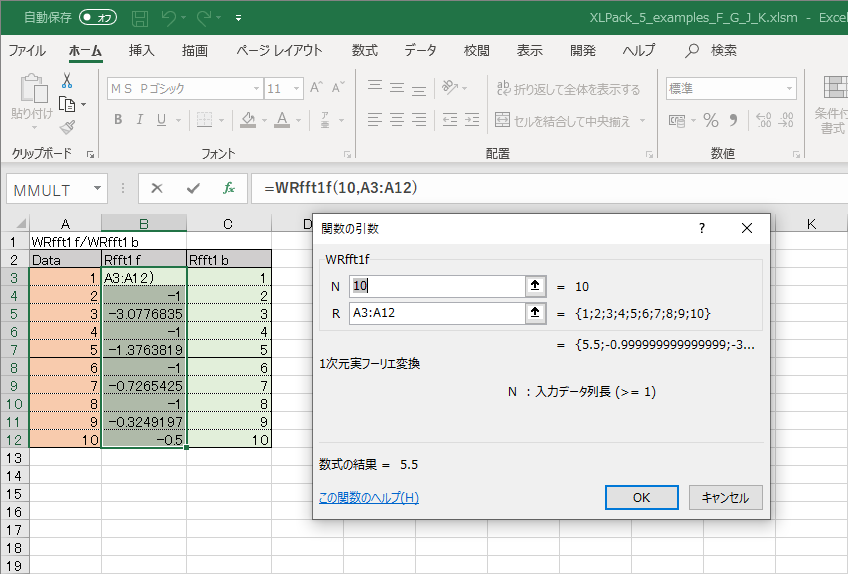
Task: Click the fill color paint bucket swatch
Action: 246,120
